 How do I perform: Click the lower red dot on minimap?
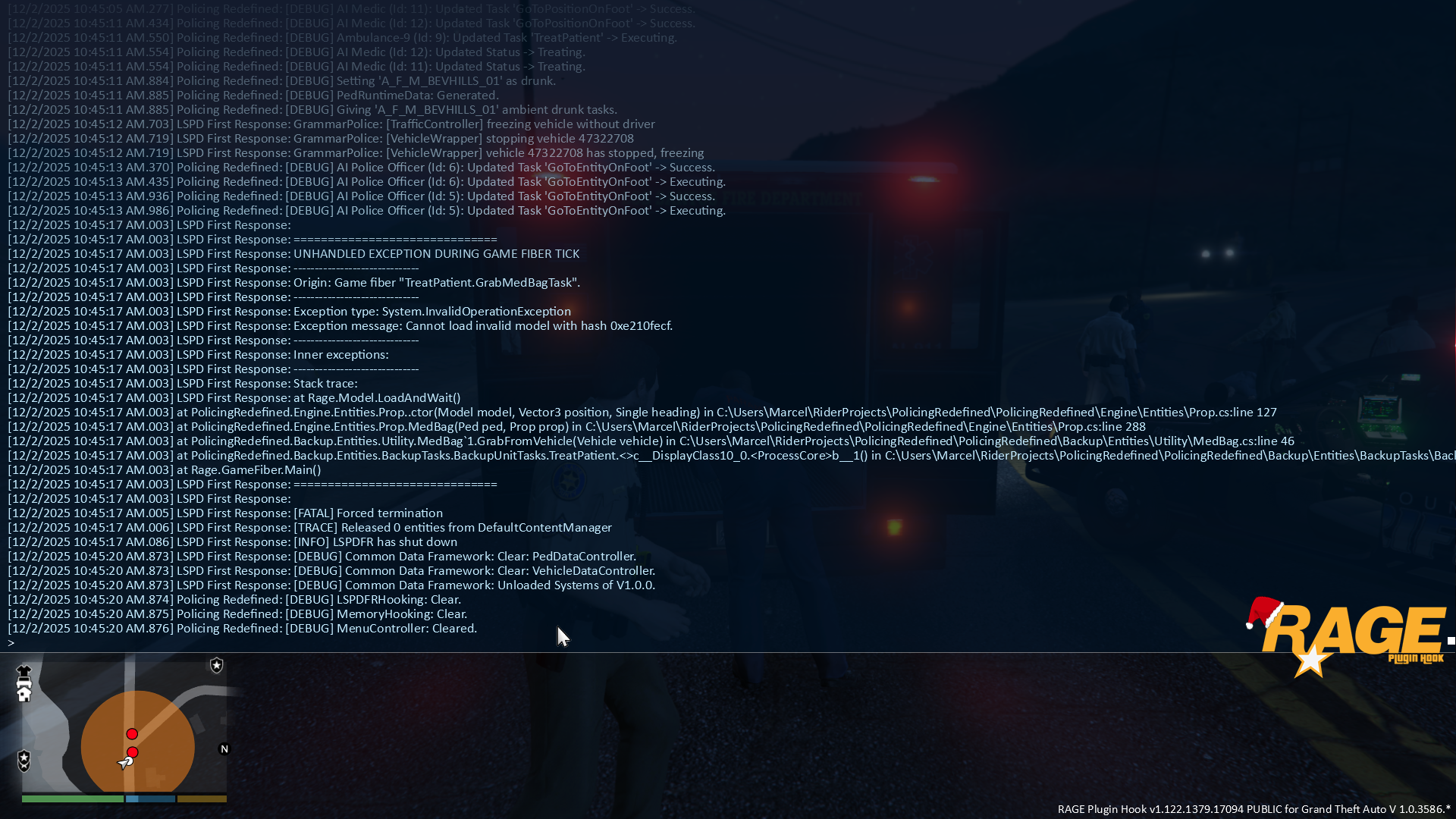point(133,752)
